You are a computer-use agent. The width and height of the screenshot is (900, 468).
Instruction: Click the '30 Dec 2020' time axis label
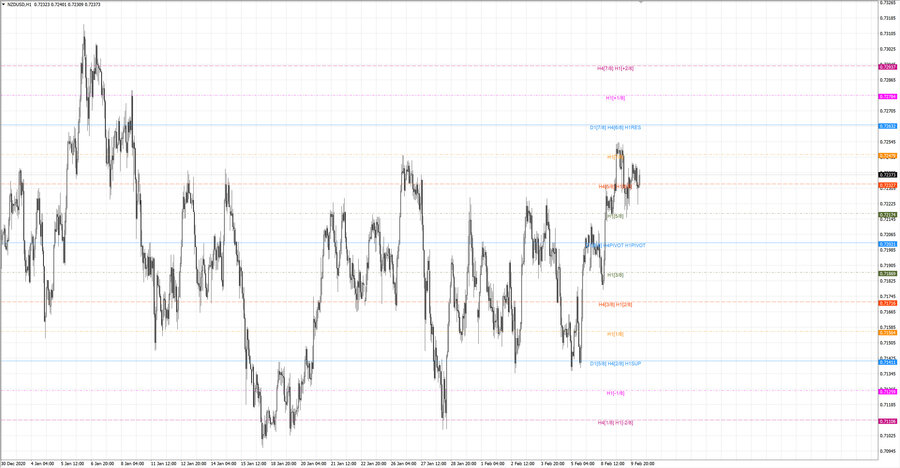tap(13, 463)
